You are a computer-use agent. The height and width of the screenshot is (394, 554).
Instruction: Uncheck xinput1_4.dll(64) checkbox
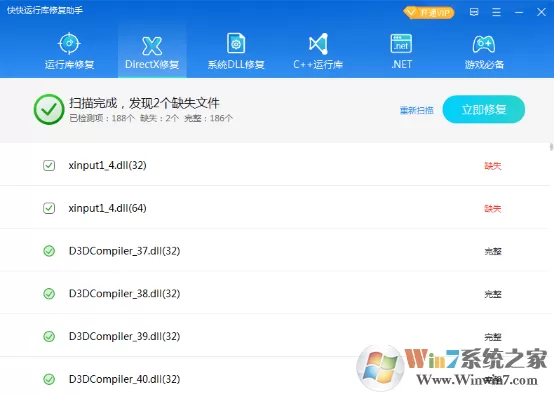(49, 208)
